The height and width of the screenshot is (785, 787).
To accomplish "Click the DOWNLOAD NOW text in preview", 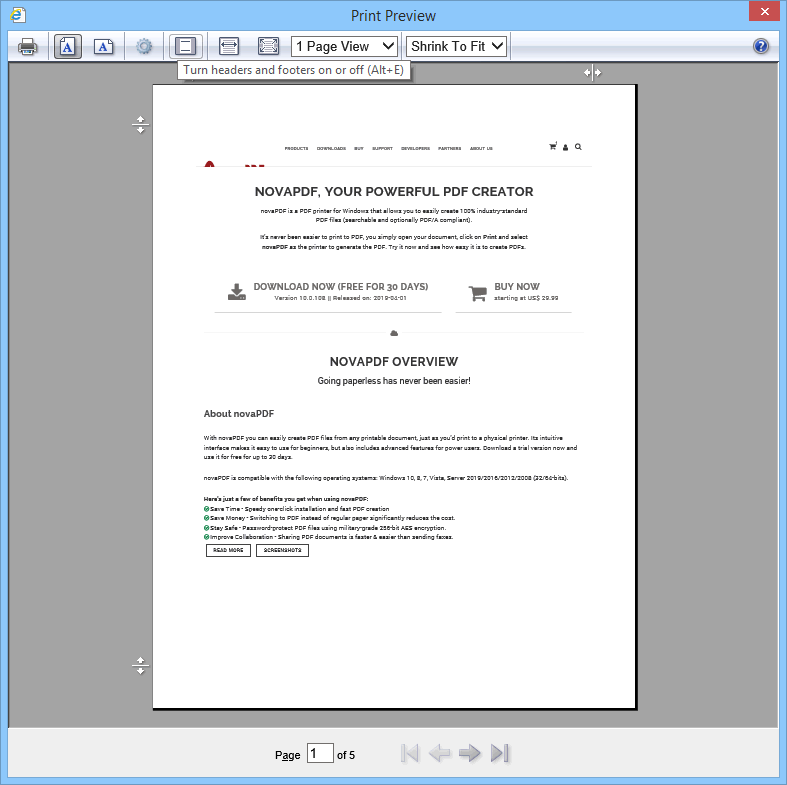I will click(x=341, y=287).
